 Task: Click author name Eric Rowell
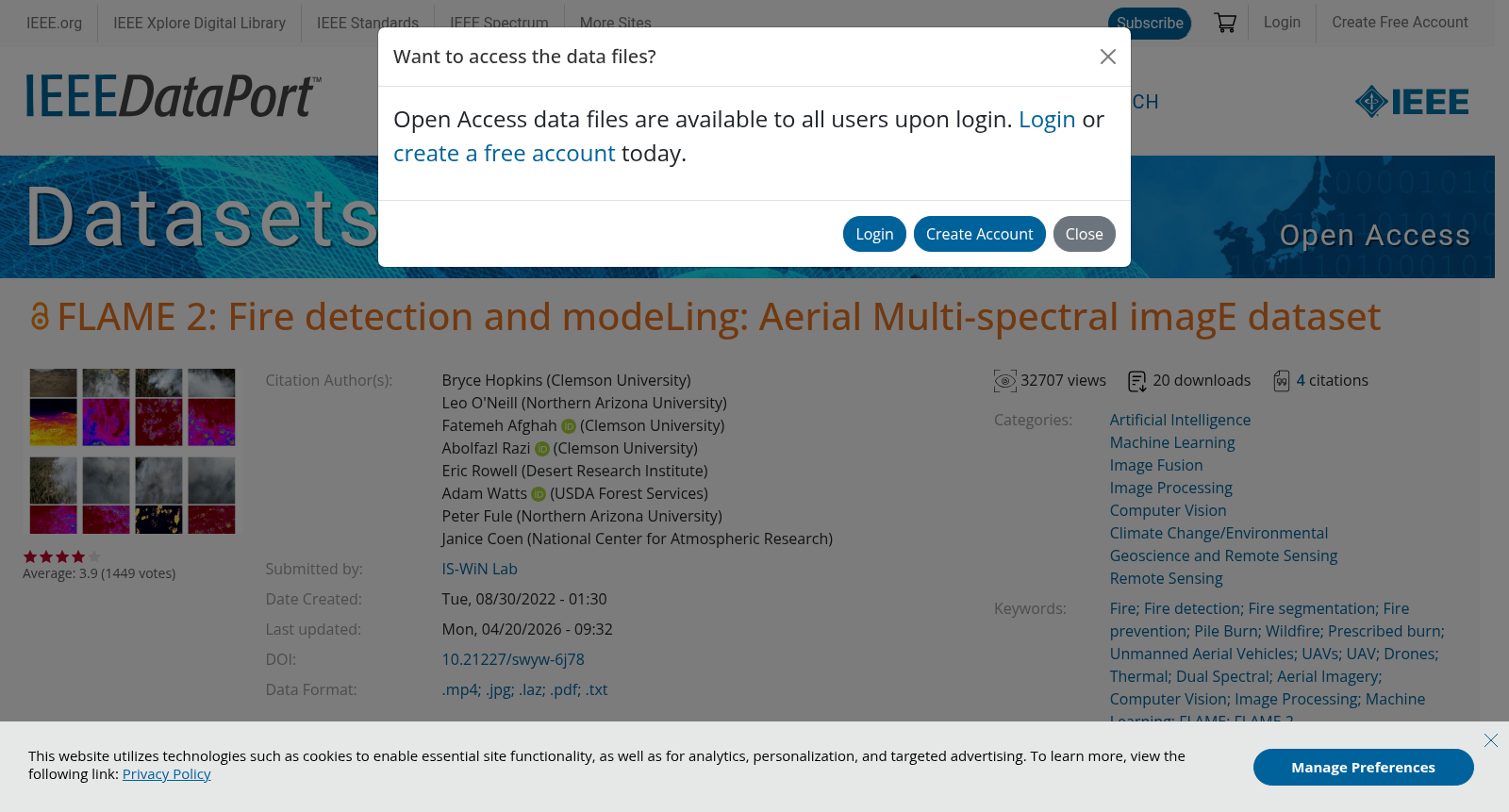[480, 472]
